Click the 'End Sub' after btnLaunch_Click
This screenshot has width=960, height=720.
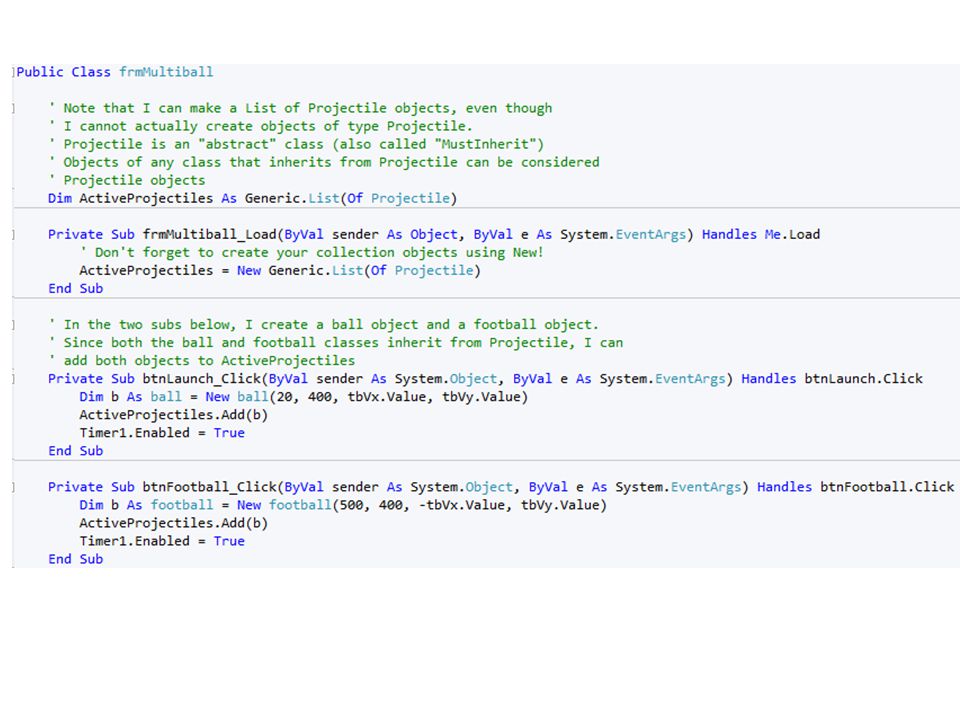(x=76, y=451)
